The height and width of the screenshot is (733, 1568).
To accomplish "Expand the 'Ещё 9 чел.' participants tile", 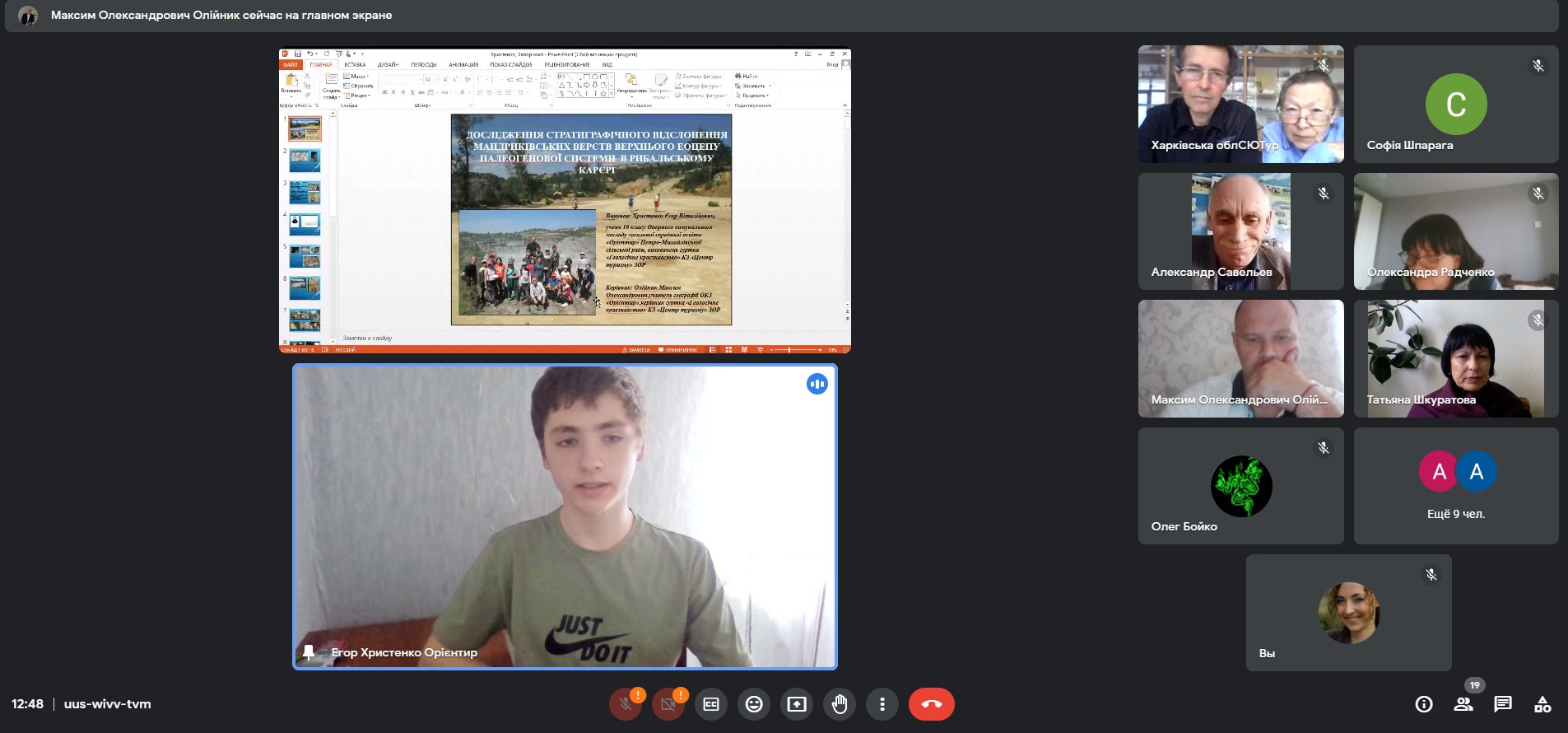I will (x=1455, y=486).
